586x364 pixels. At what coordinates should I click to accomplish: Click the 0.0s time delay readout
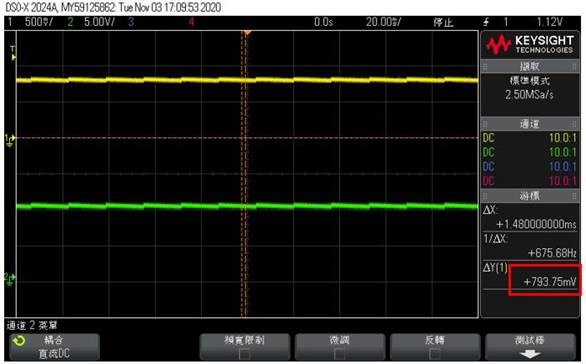pyautogui.click(x=323, y=22)
